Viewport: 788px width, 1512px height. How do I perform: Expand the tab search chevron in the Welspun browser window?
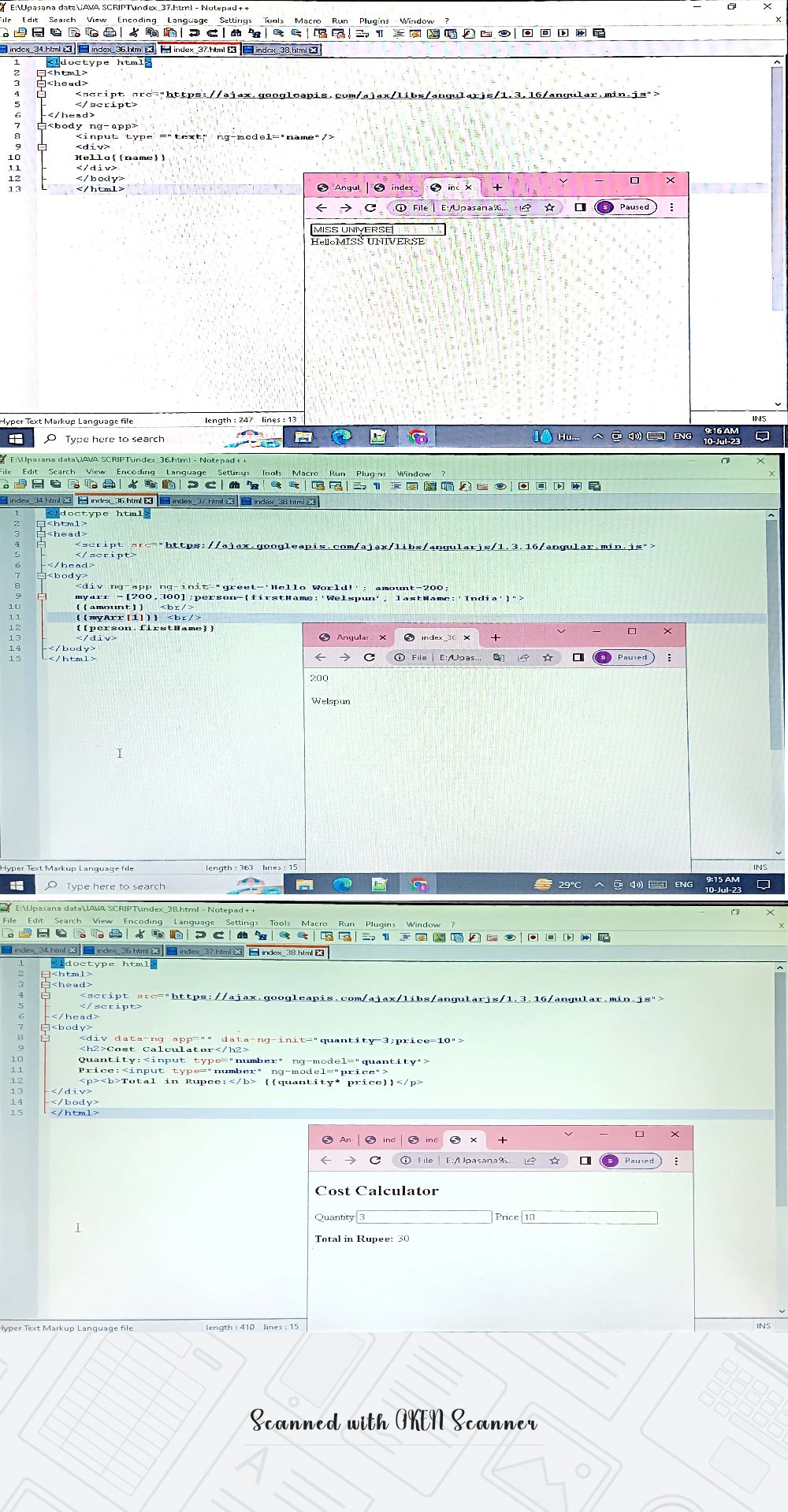tap(561, 631)
